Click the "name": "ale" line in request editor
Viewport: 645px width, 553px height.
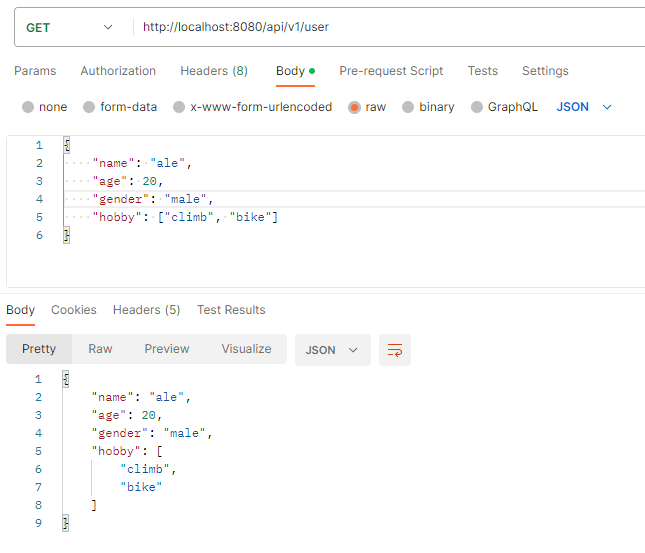142,163
